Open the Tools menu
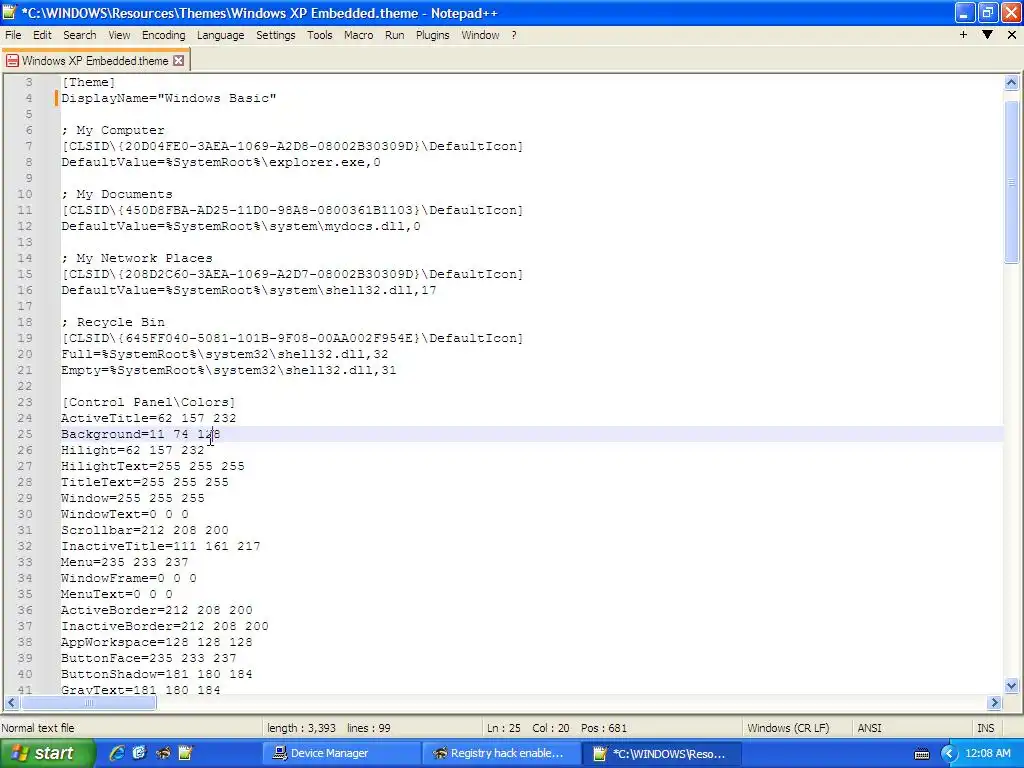This screenshot has width=1024, height=768. (319, 35)
